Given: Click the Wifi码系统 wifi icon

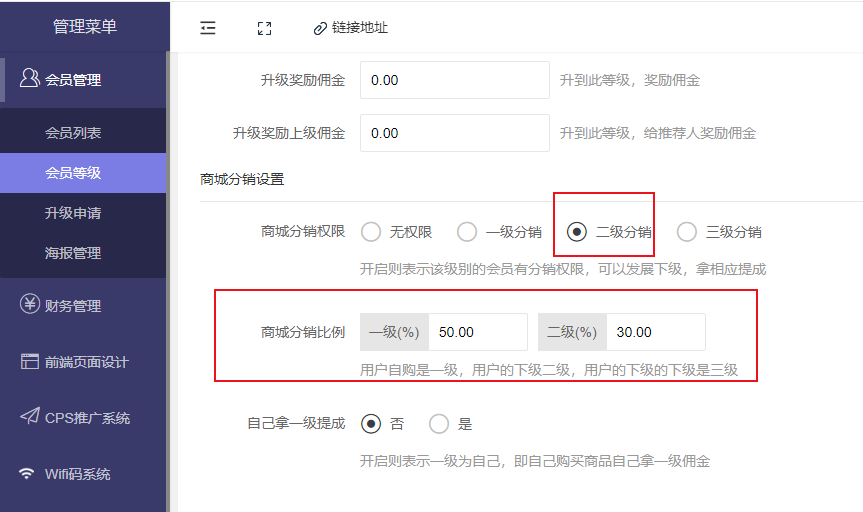Looking at the screenshot, I should 26,473.
